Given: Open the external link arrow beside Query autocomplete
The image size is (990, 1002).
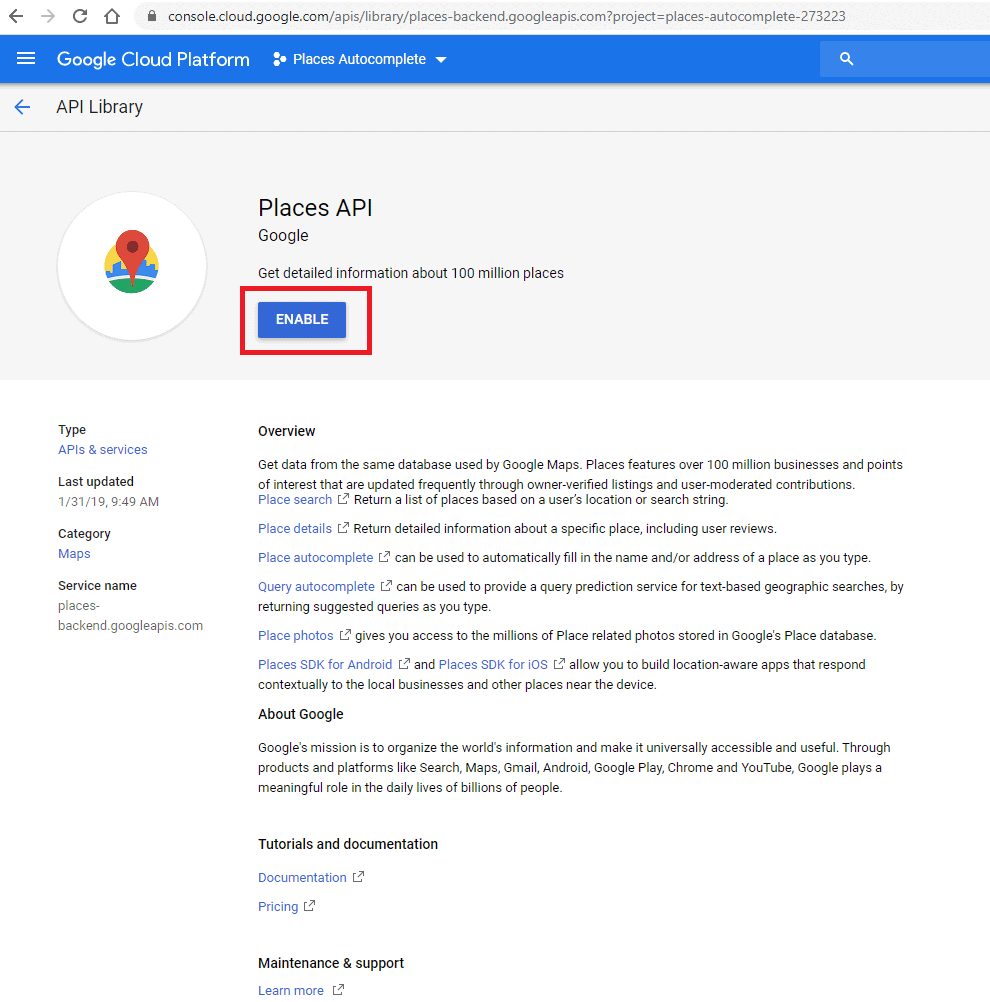Looking at the screenshot, I should click(x=388, y=586).
